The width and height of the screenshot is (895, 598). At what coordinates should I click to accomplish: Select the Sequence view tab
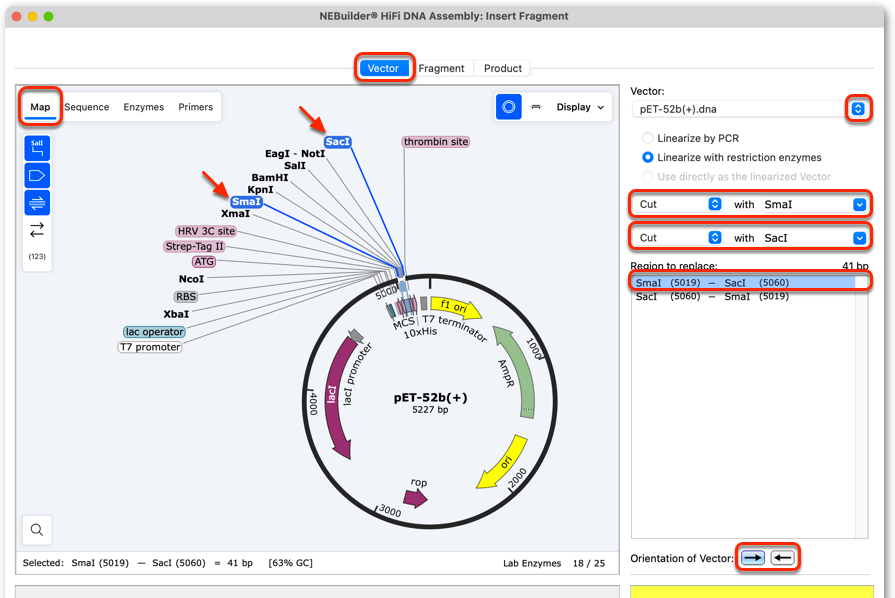click(x=87, y=107)
